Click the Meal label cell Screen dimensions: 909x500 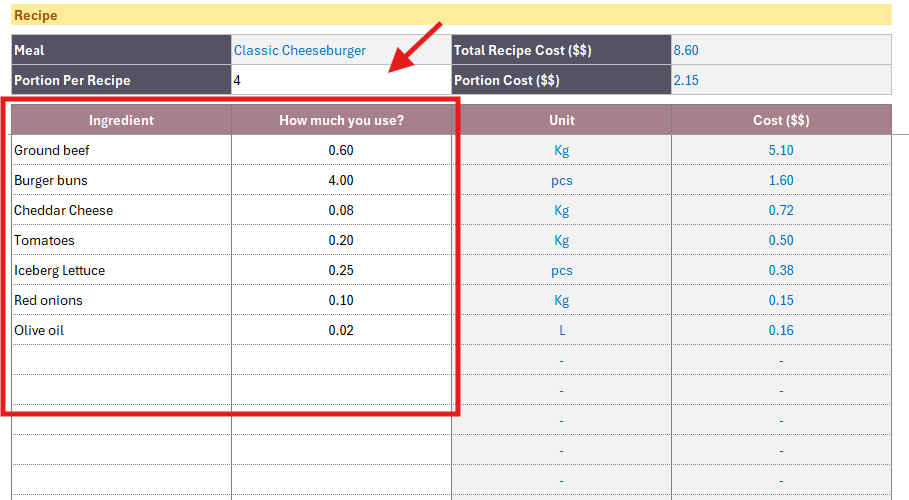click(x=121, y=50)
